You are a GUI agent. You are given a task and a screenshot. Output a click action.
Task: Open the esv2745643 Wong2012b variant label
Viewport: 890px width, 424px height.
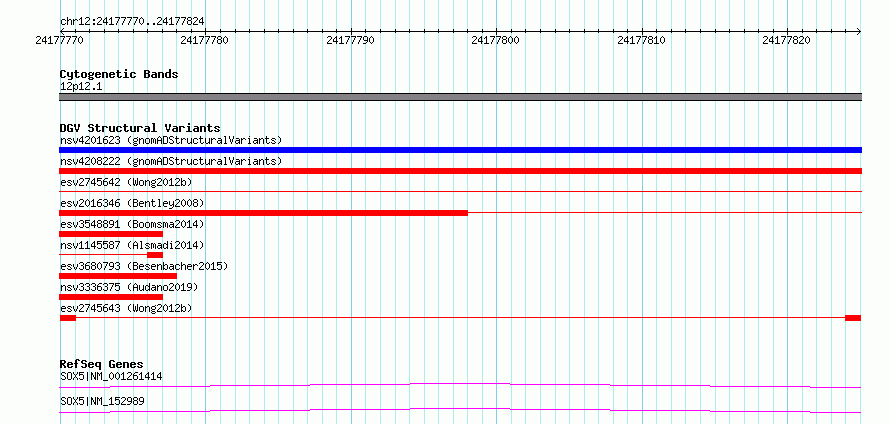pos(126,308)
